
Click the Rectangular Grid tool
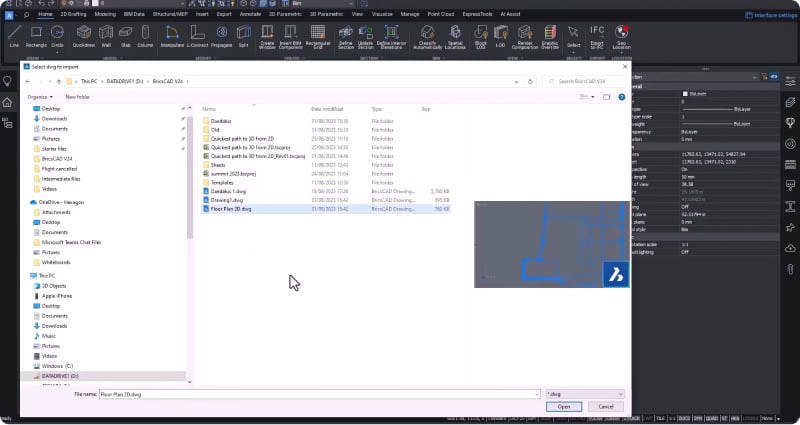[318, 37]
